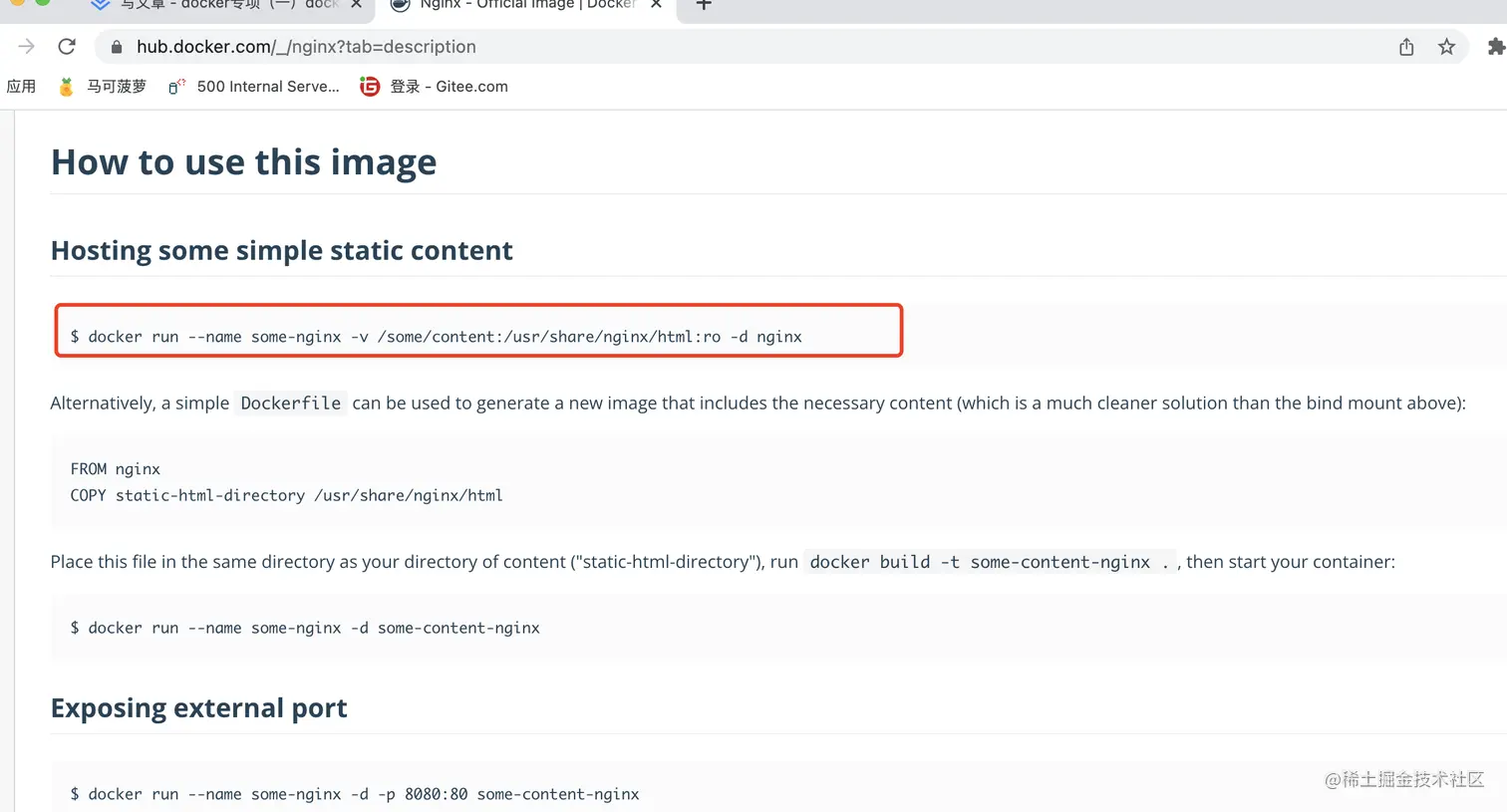Viewport: 1507px width, 812px height.
Task: Click the pineapple bookmark favicon
Action: pos(66,87)
